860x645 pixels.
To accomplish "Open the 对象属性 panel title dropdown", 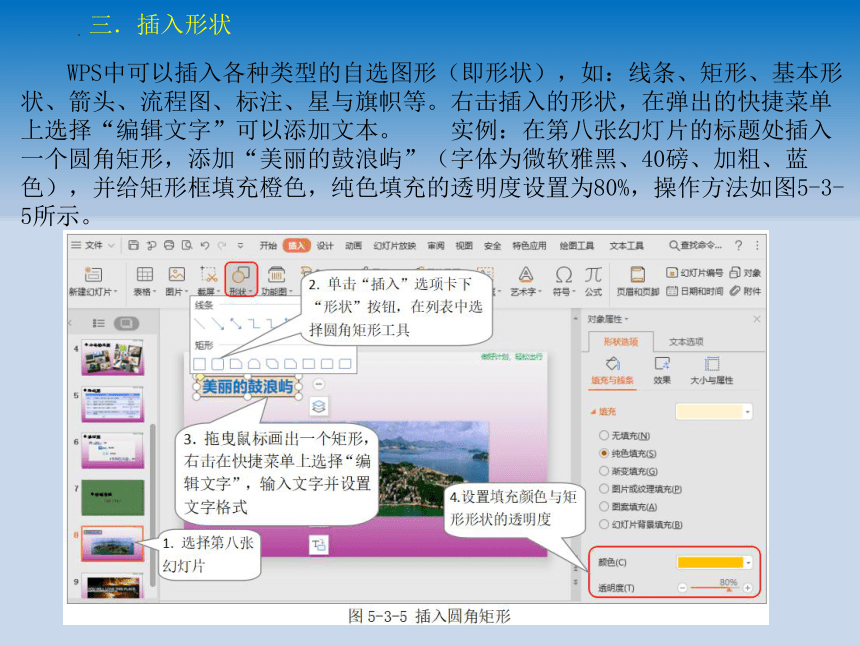I will coord(626,319).
